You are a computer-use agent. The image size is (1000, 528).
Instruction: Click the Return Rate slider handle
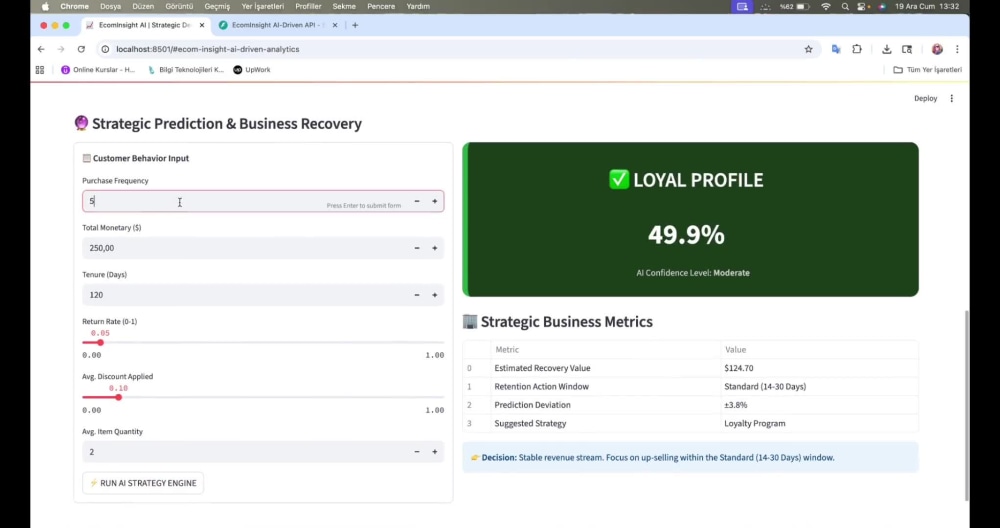tap(100, 342)
